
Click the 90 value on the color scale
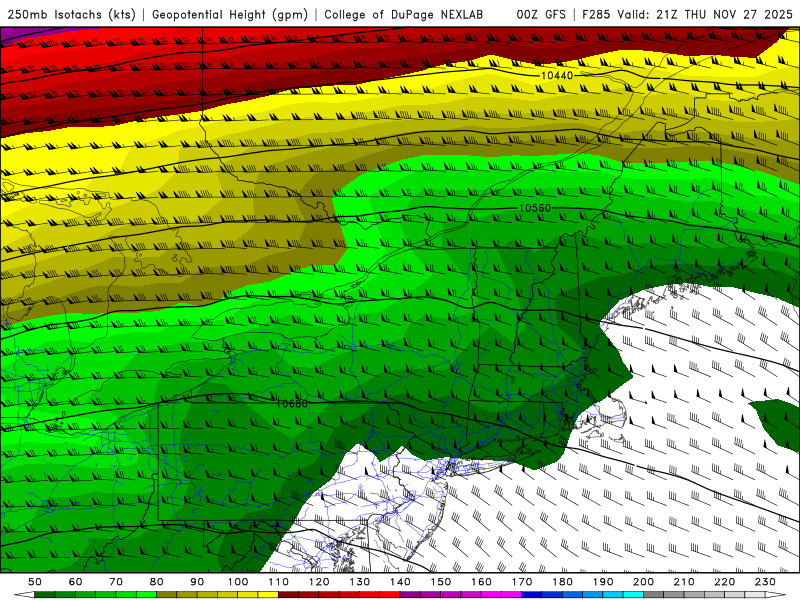pos(197,582)
